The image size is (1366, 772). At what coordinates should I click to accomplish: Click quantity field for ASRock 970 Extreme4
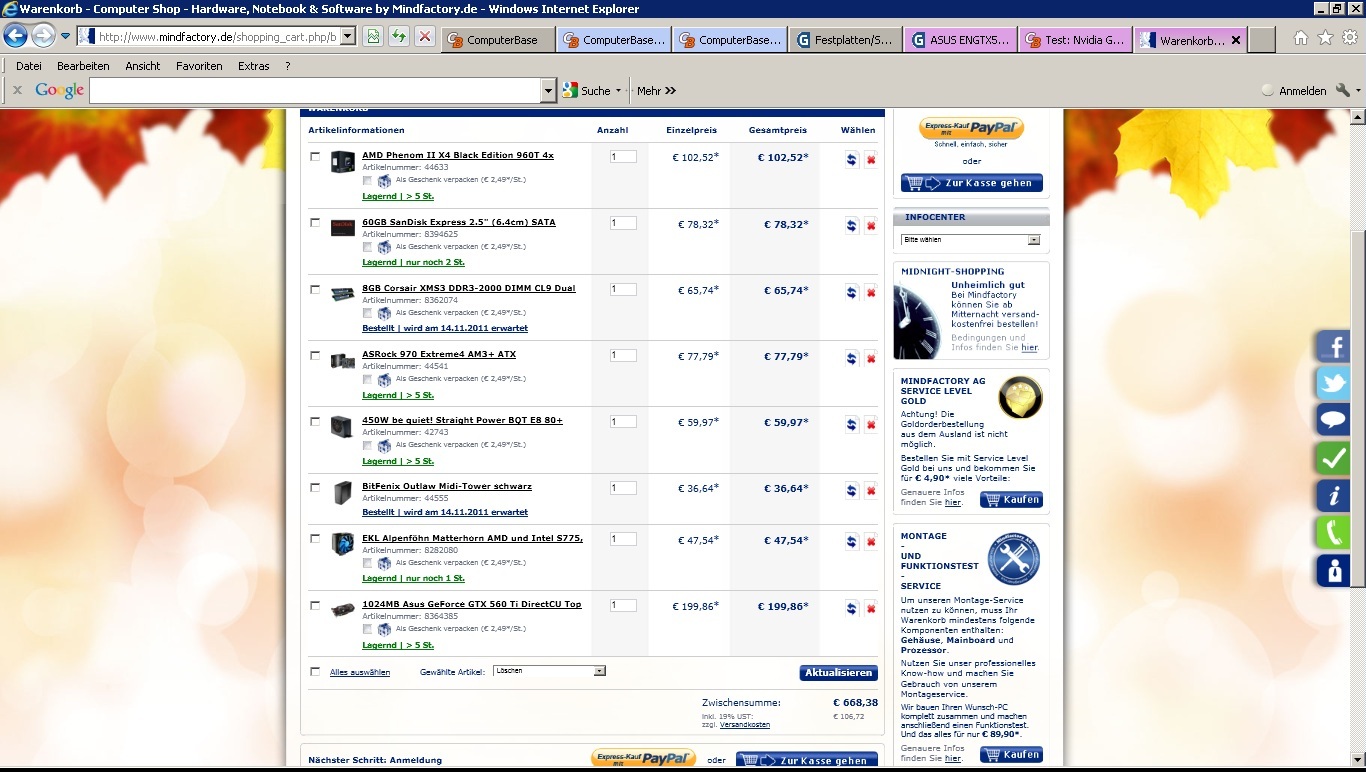pos(623,356)
